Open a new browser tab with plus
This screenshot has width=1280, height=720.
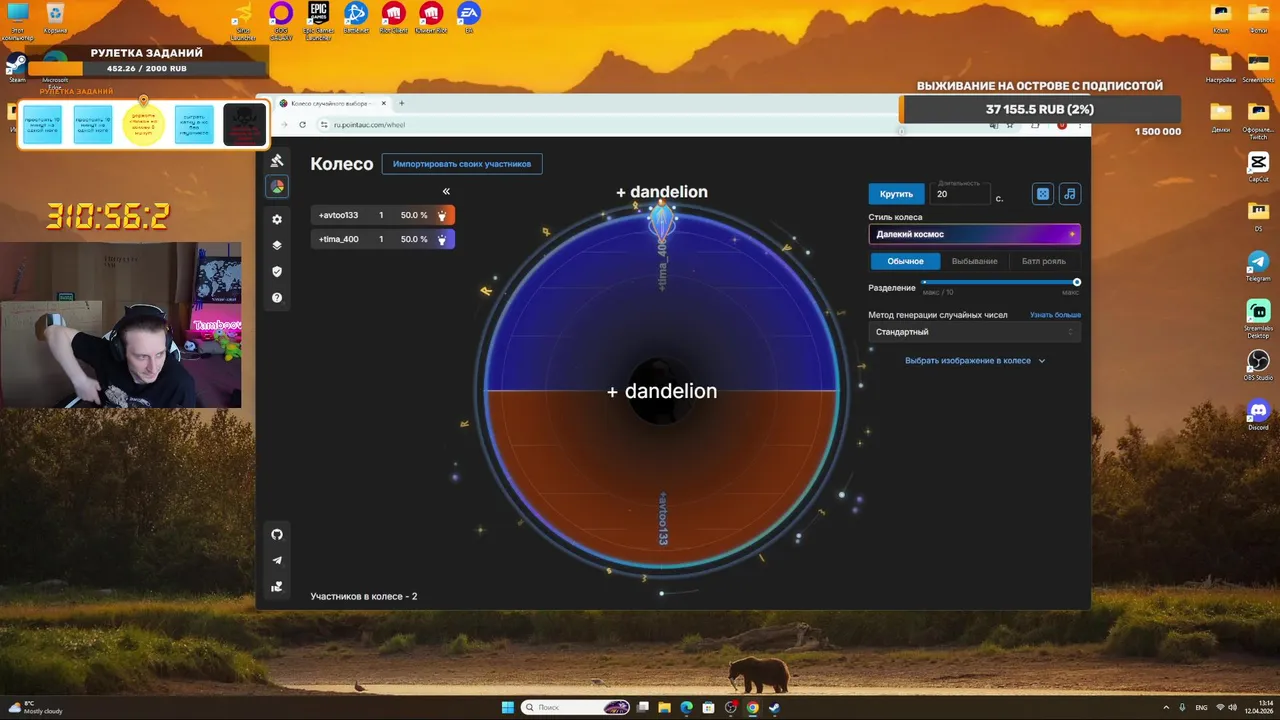pos(402,103)
